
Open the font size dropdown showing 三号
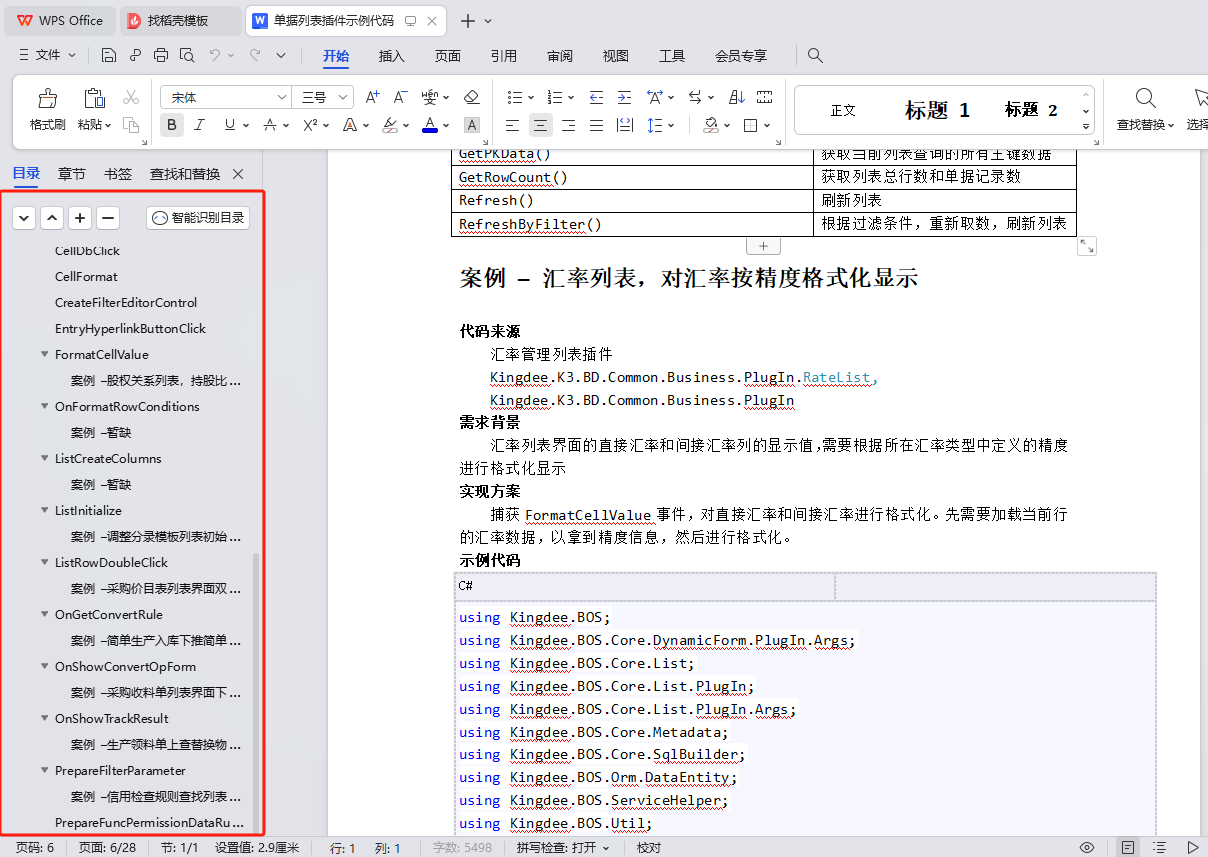344,97
